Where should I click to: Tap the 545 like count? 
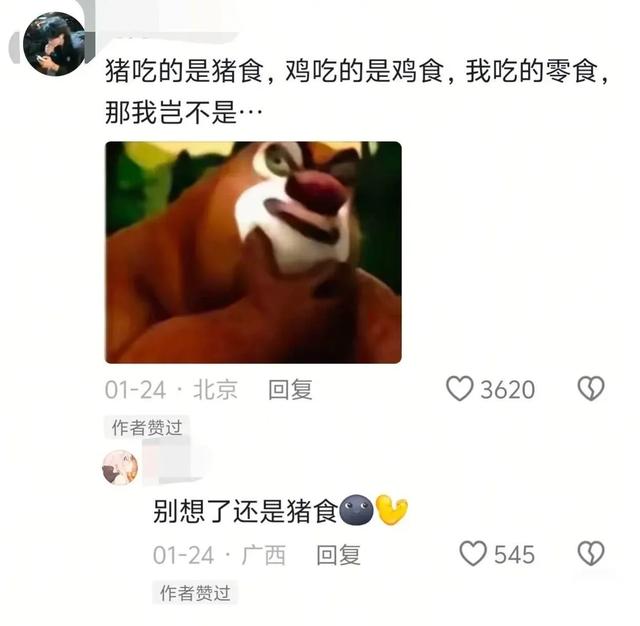coord(514,555)
